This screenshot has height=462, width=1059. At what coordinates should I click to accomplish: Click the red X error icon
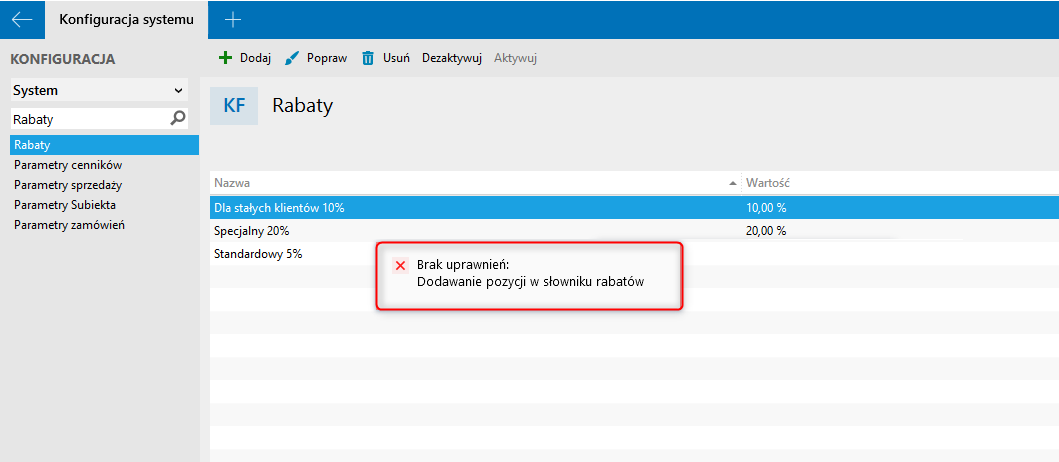coord(400,265)
